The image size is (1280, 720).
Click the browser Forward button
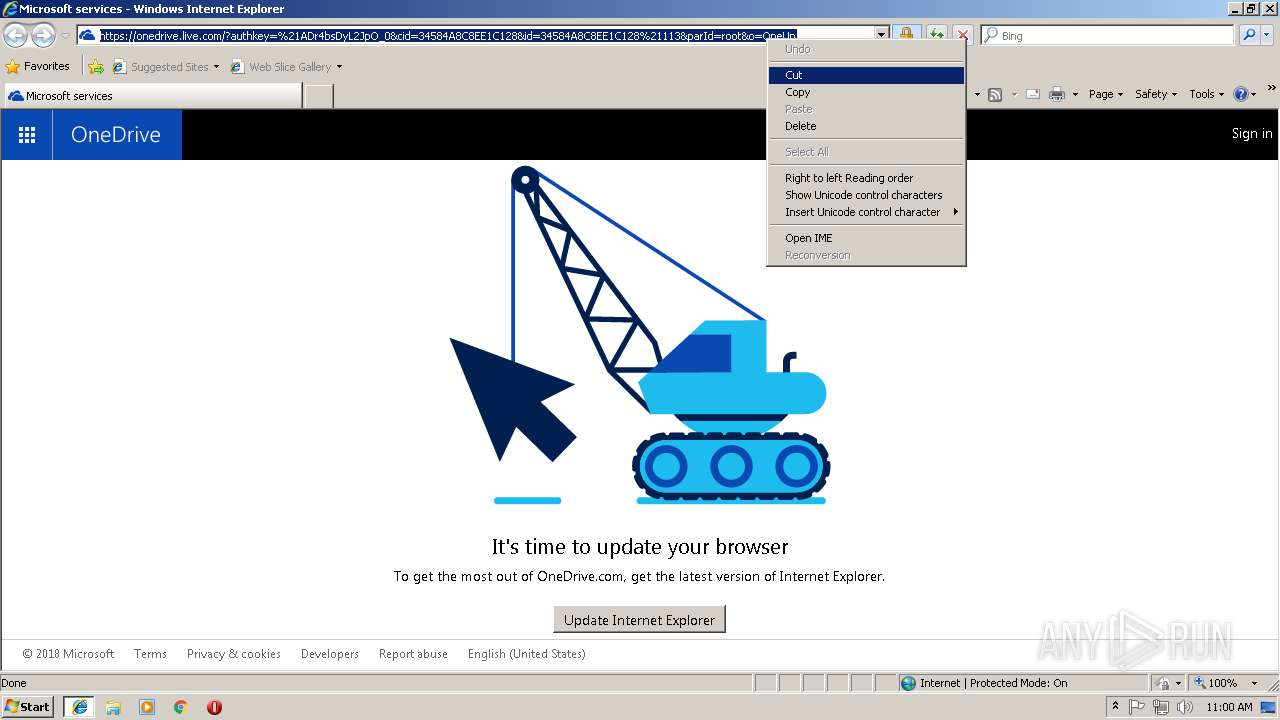(43, 36)
